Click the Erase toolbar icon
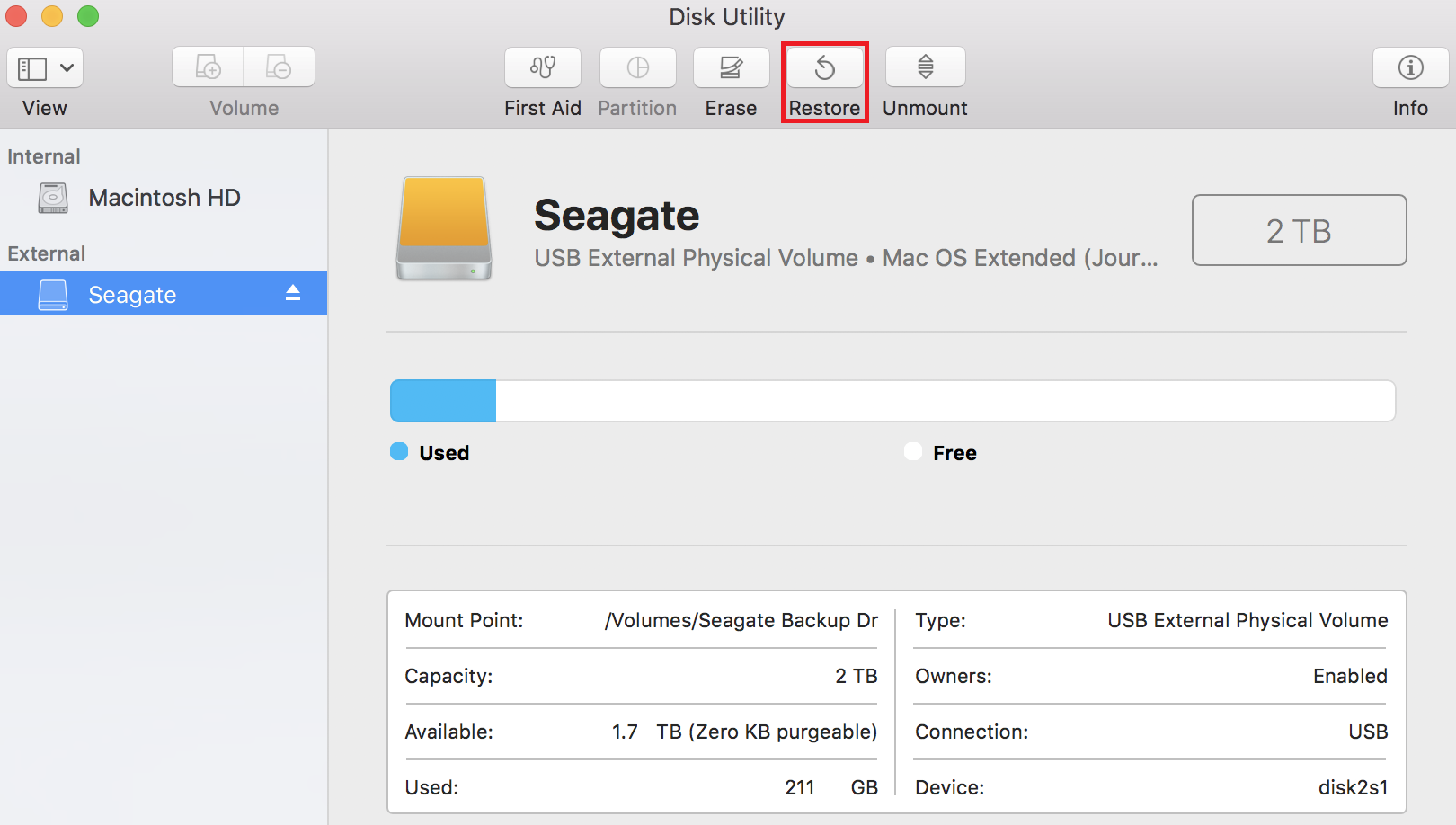Viewport: 1456px width, 825px height. 732,67
